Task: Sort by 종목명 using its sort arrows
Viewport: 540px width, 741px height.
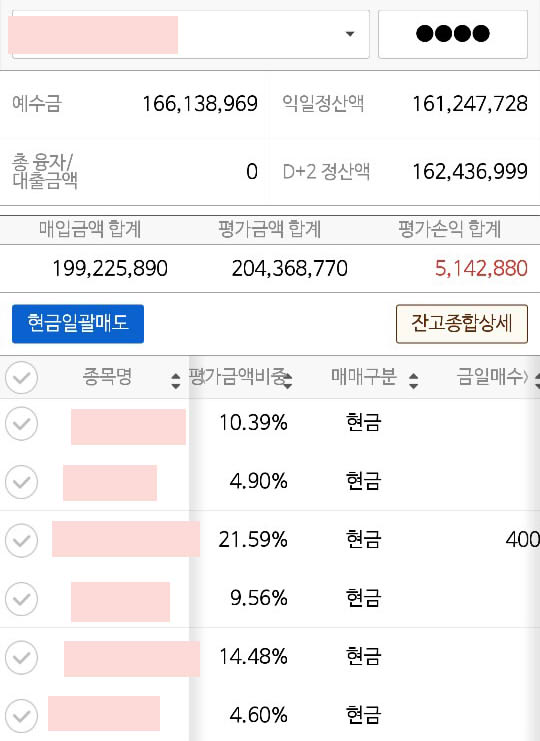Action: click(175, 380)
